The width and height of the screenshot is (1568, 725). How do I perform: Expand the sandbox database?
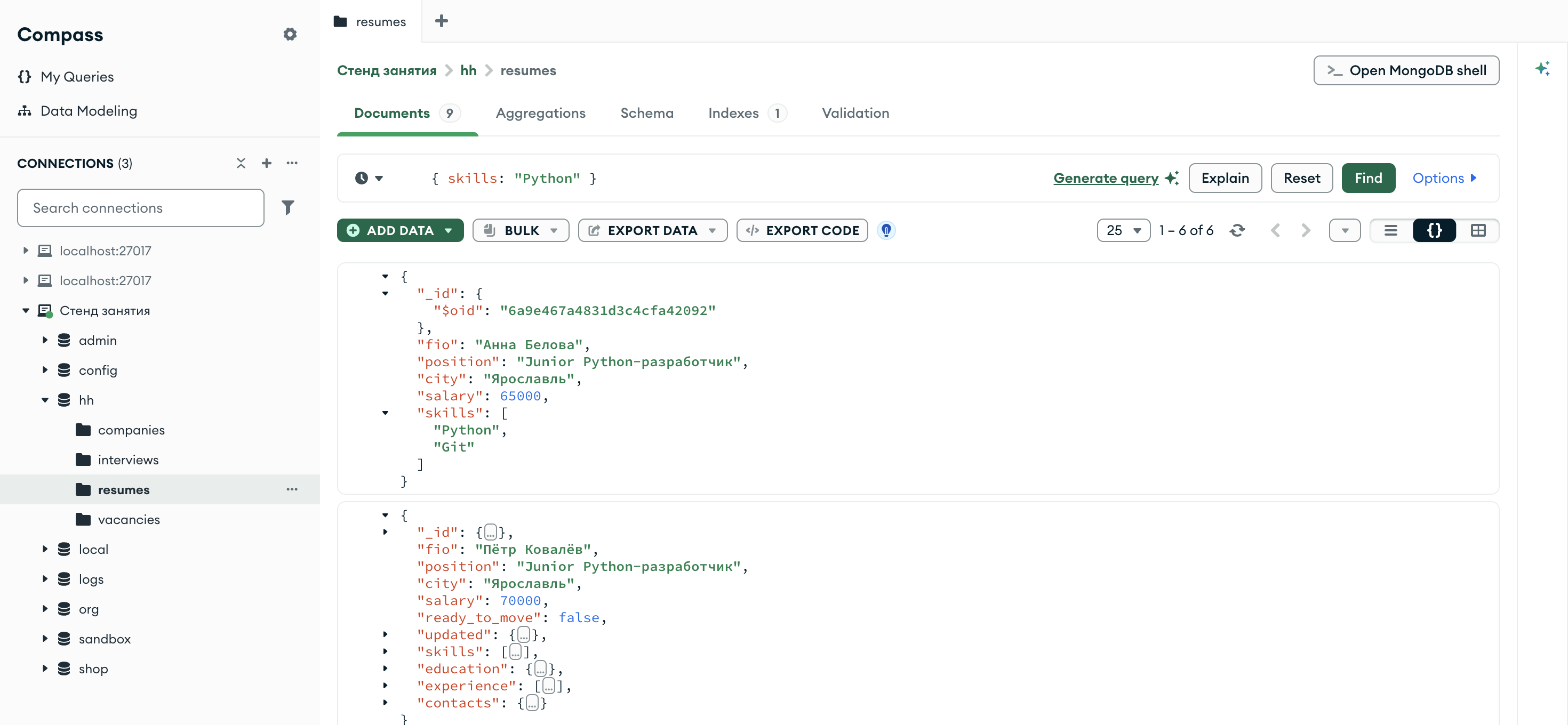click(x=45, y=639)
